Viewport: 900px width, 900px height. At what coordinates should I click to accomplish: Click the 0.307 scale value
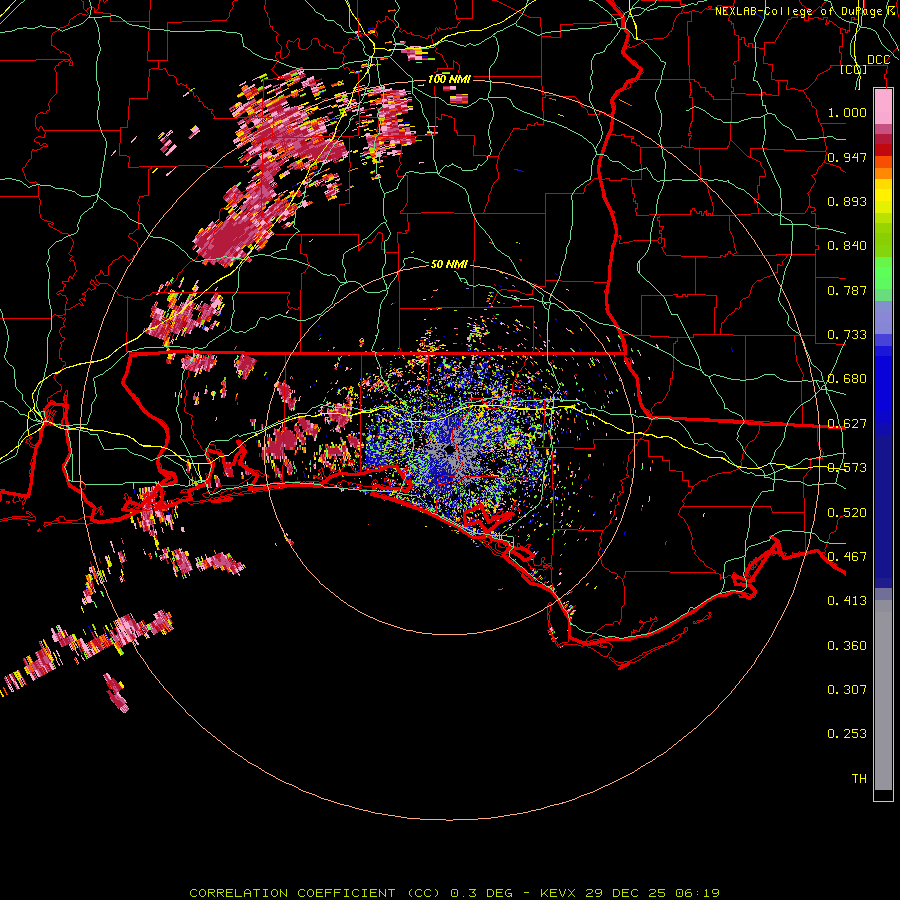847,689
